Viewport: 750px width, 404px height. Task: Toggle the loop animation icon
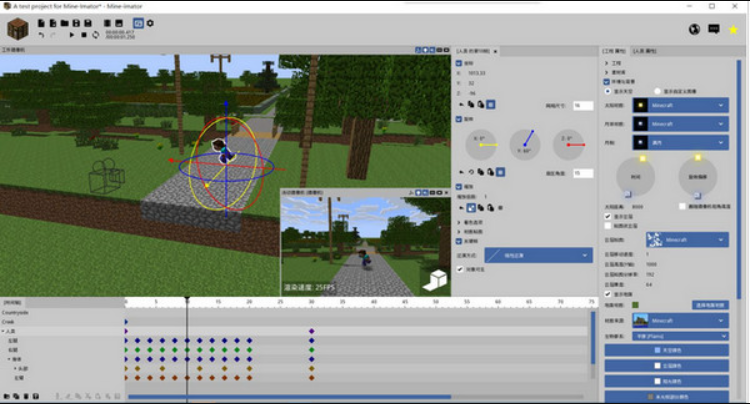(95, 35)
